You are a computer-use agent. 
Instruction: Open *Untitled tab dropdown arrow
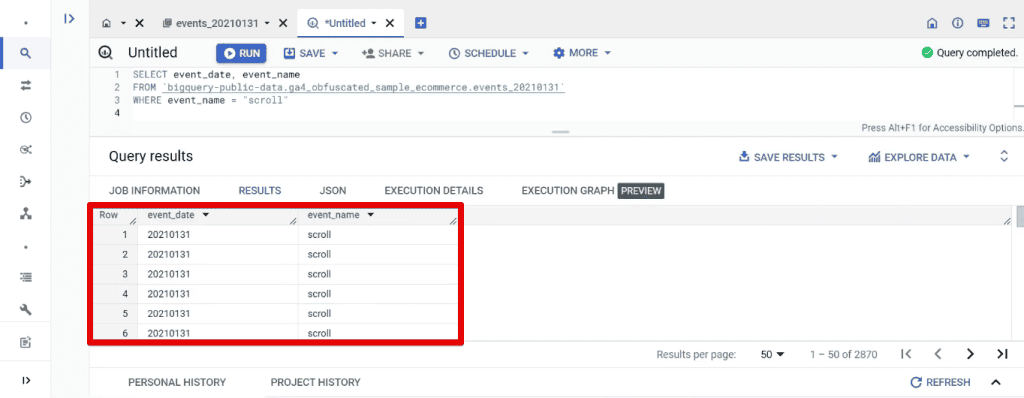374,24
